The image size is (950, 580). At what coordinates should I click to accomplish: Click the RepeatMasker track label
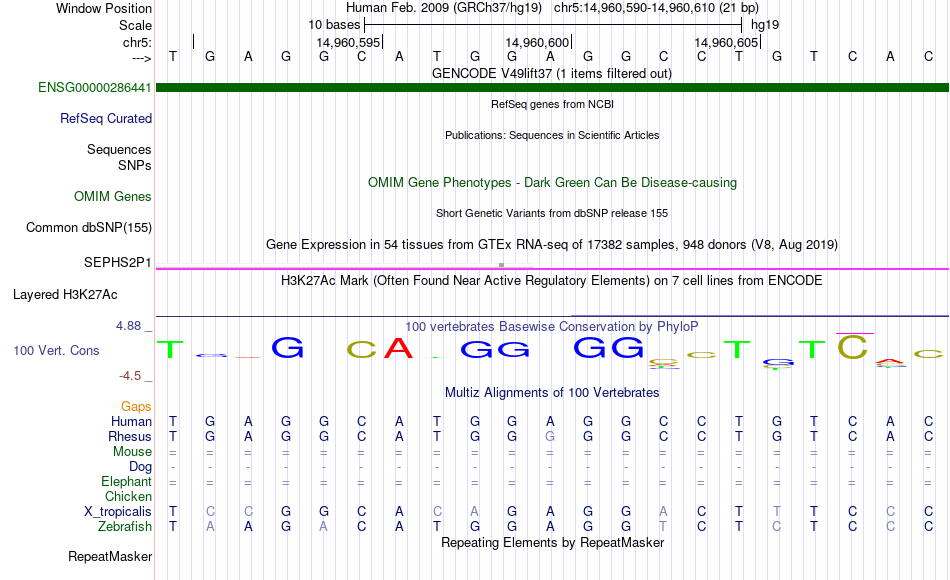[x=110, y=556]
